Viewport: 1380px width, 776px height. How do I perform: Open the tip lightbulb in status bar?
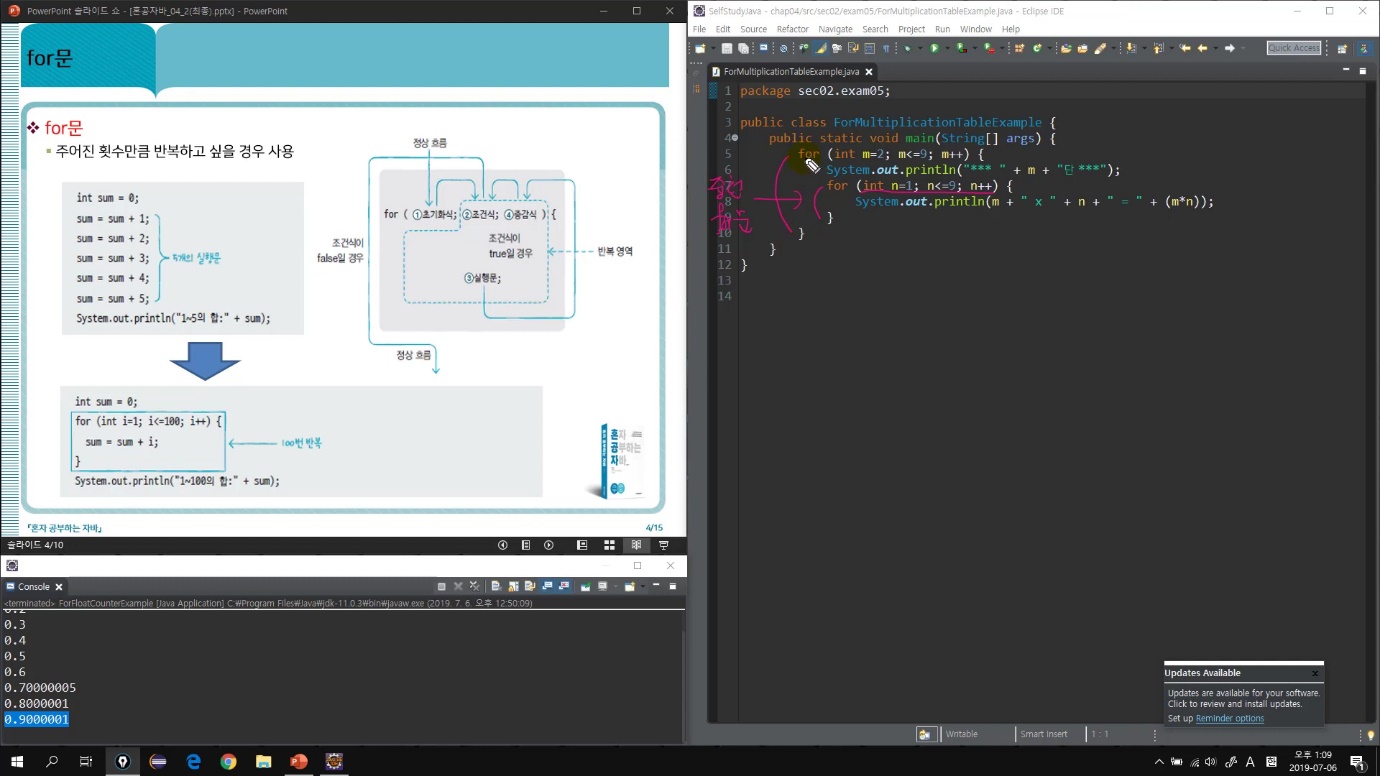(1370, 734)
